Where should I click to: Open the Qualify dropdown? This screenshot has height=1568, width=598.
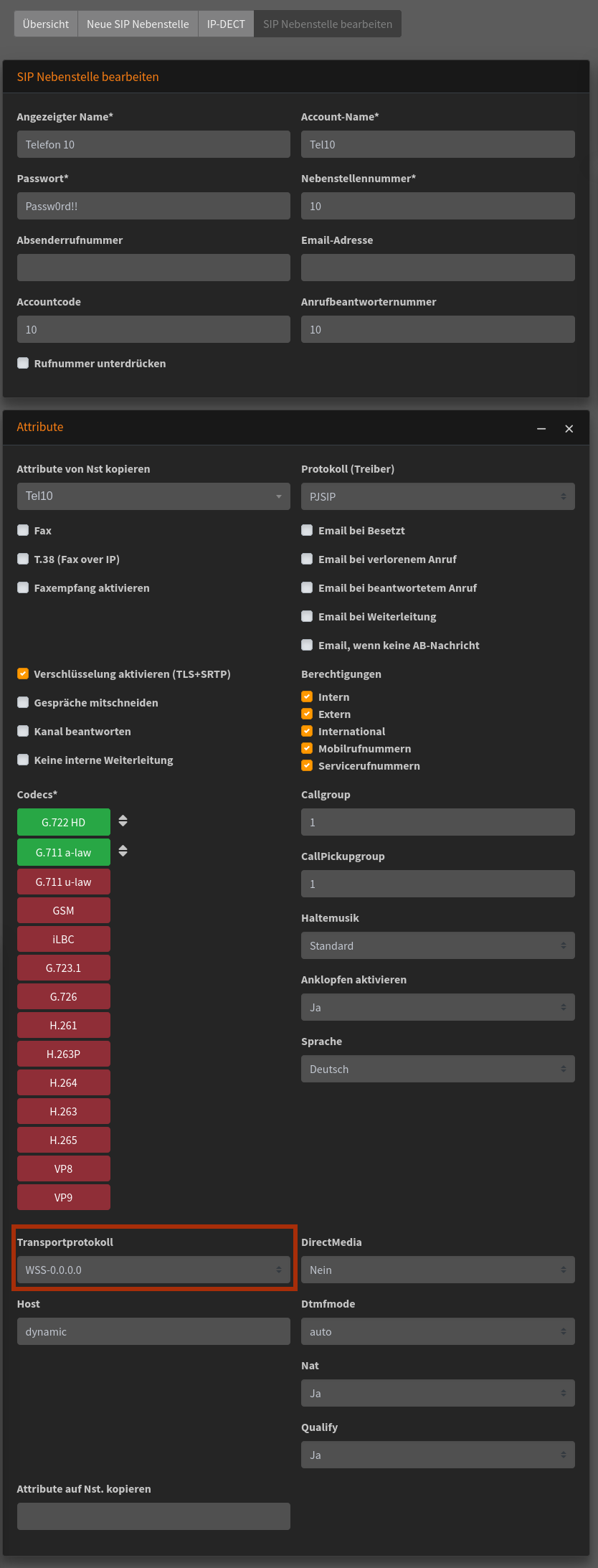coord(438,1455)
